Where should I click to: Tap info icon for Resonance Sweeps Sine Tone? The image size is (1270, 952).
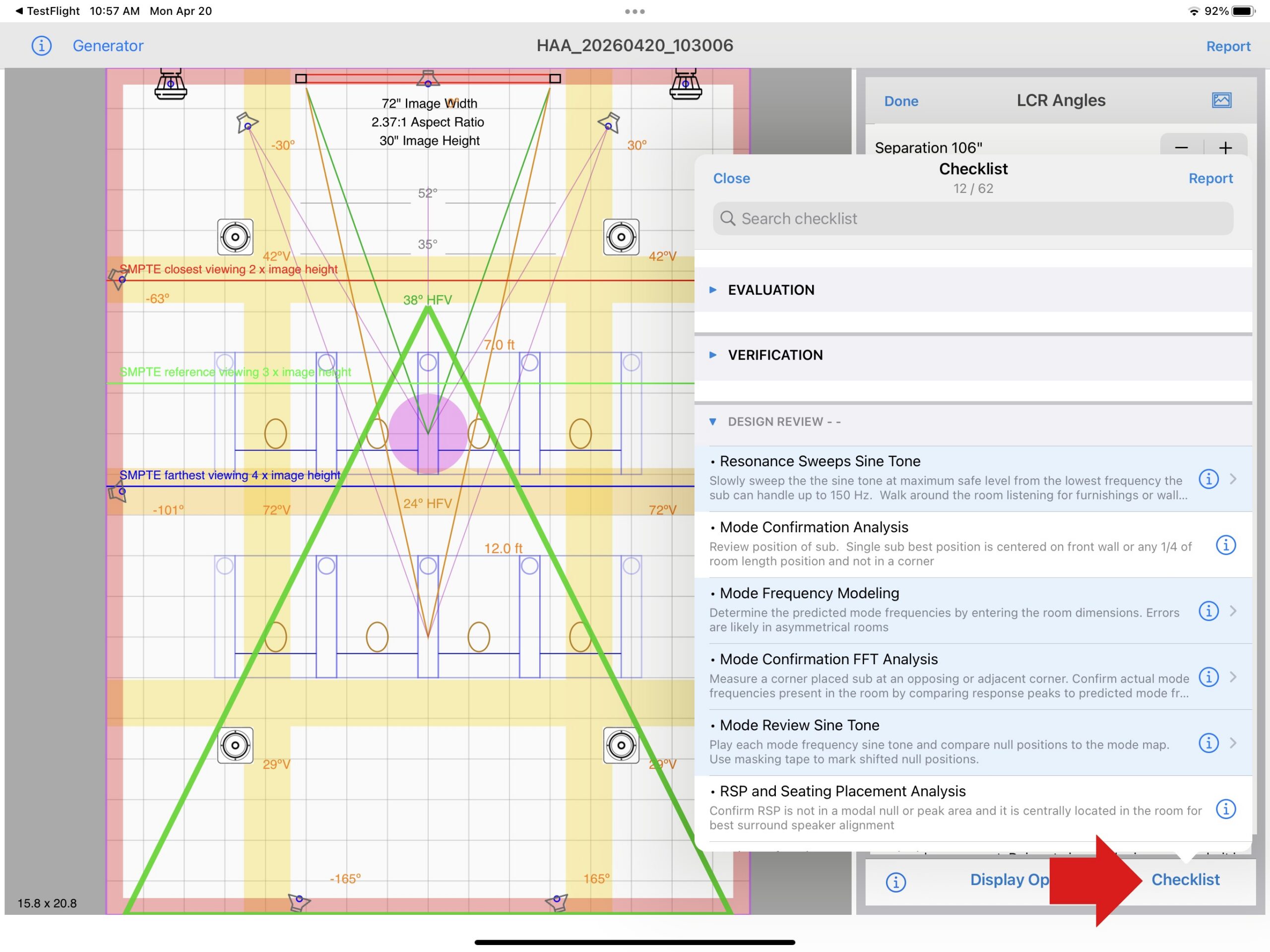point(1208,478)
